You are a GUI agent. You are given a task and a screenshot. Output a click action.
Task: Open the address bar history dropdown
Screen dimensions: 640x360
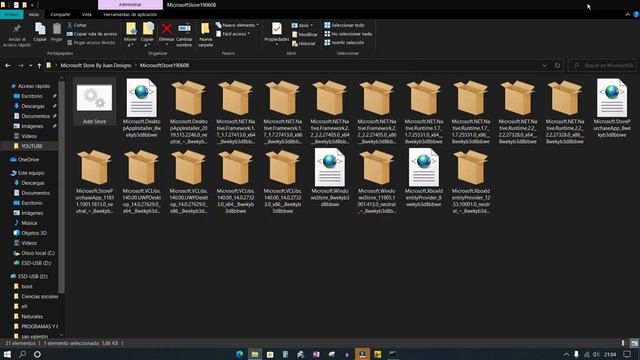[x=544, y=65]
